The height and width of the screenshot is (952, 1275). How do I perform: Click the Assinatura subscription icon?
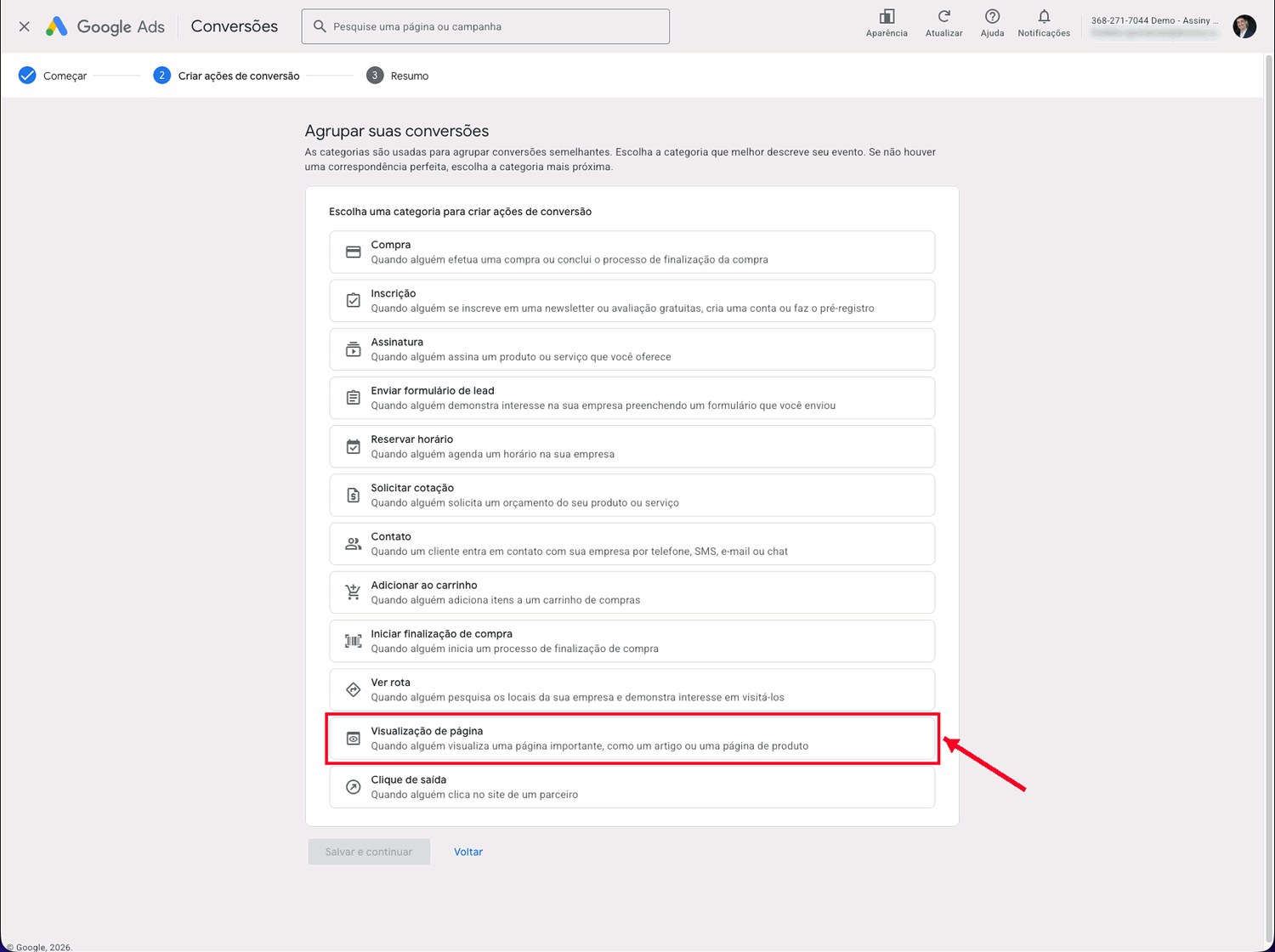tap(354, 349)
